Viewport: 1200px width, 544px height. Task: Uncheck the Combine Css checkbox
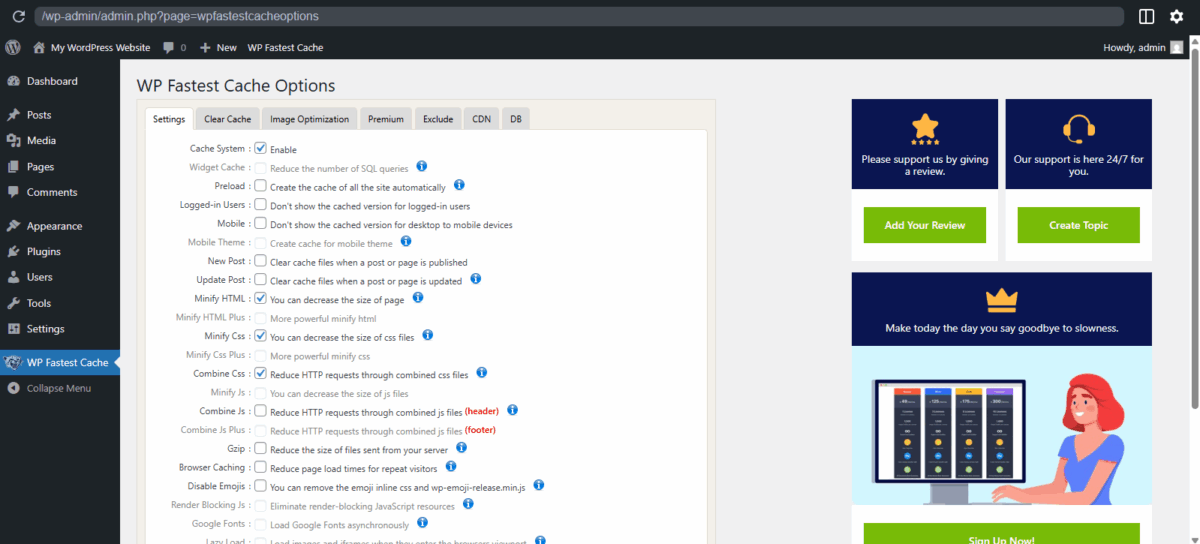tap(260, 373)
